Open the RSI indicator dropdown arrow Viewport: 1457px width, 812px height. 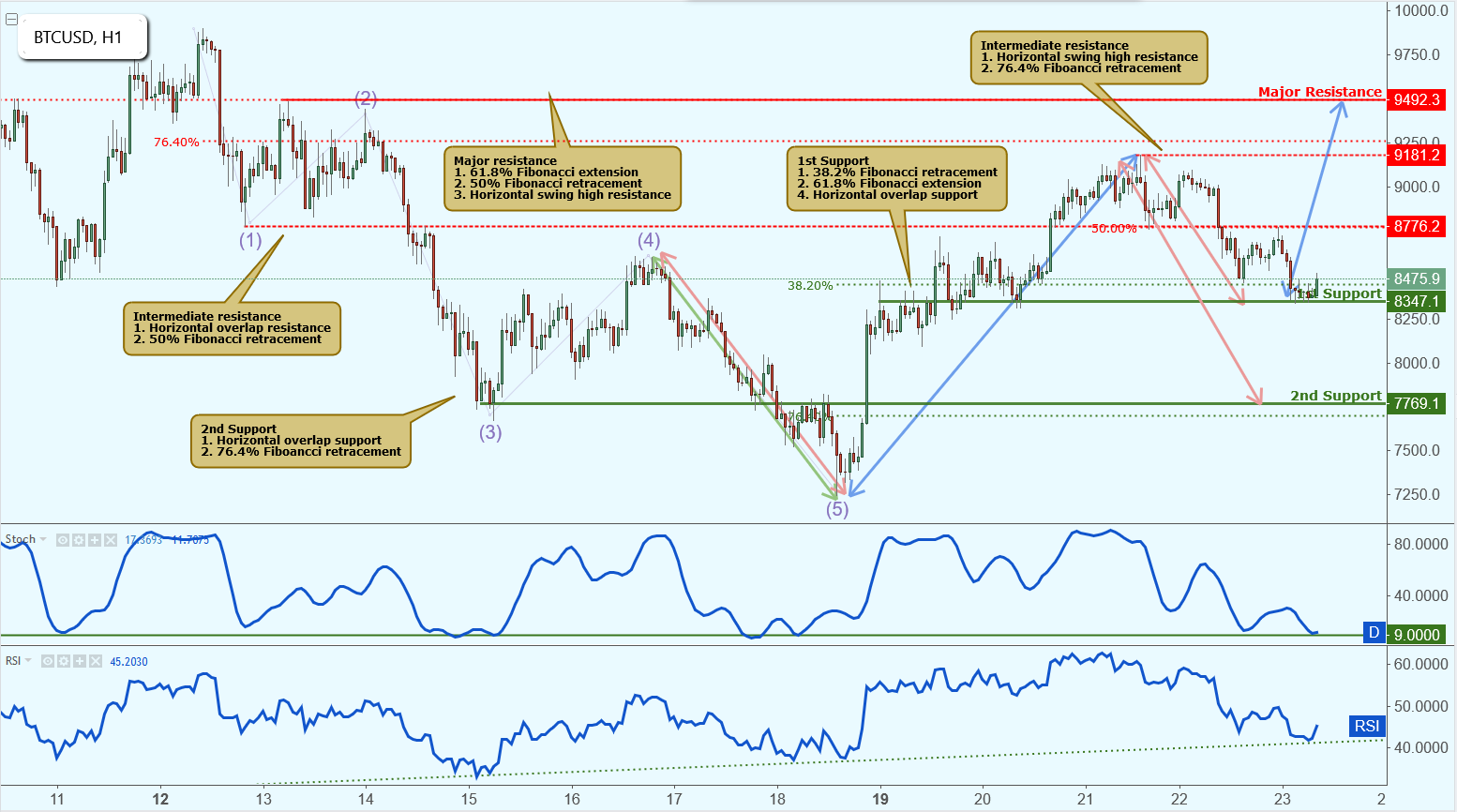pyautogui.click(x=28, y=661)
